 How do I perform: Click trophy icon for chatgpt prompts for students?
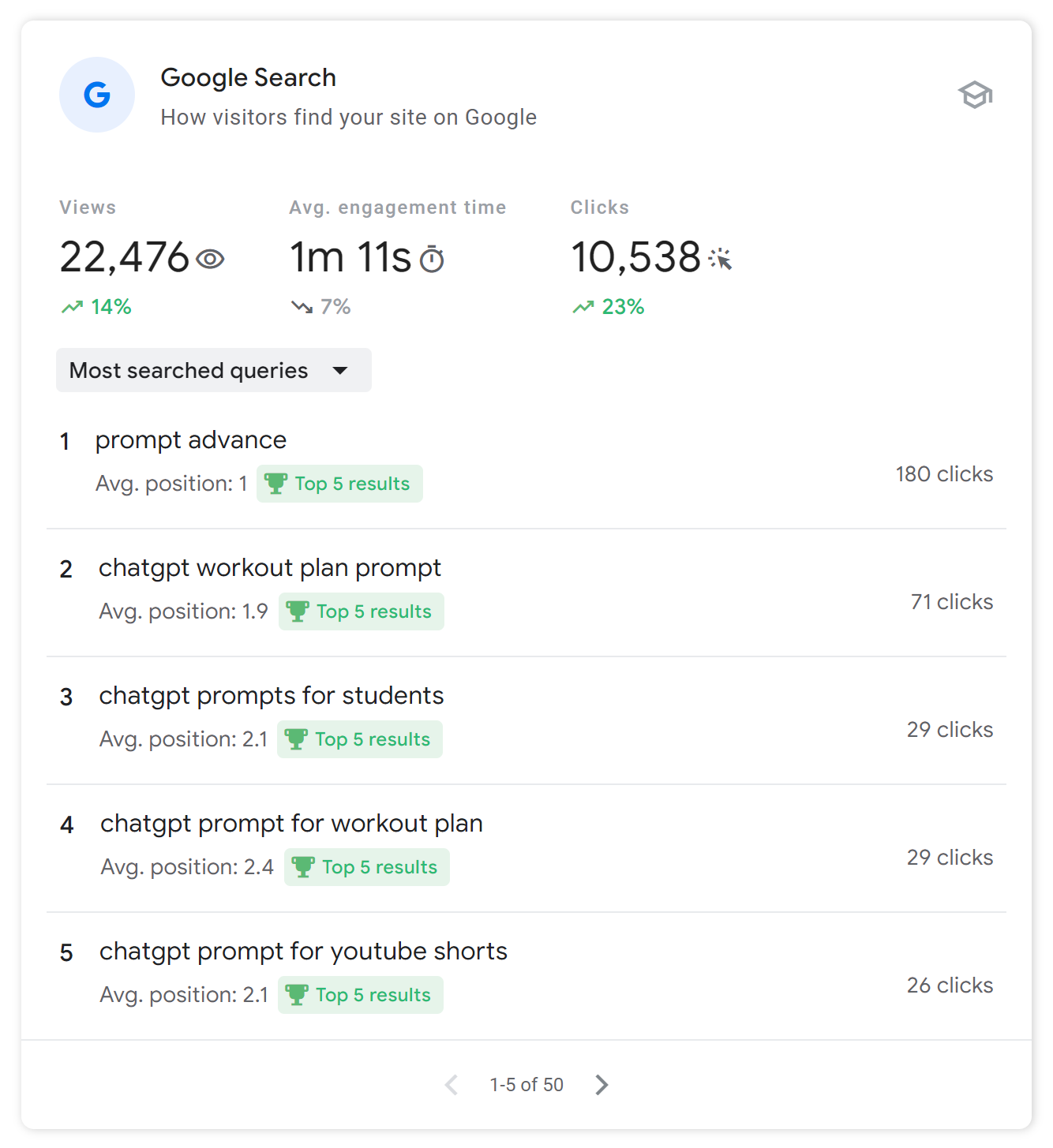pos(296,739)
